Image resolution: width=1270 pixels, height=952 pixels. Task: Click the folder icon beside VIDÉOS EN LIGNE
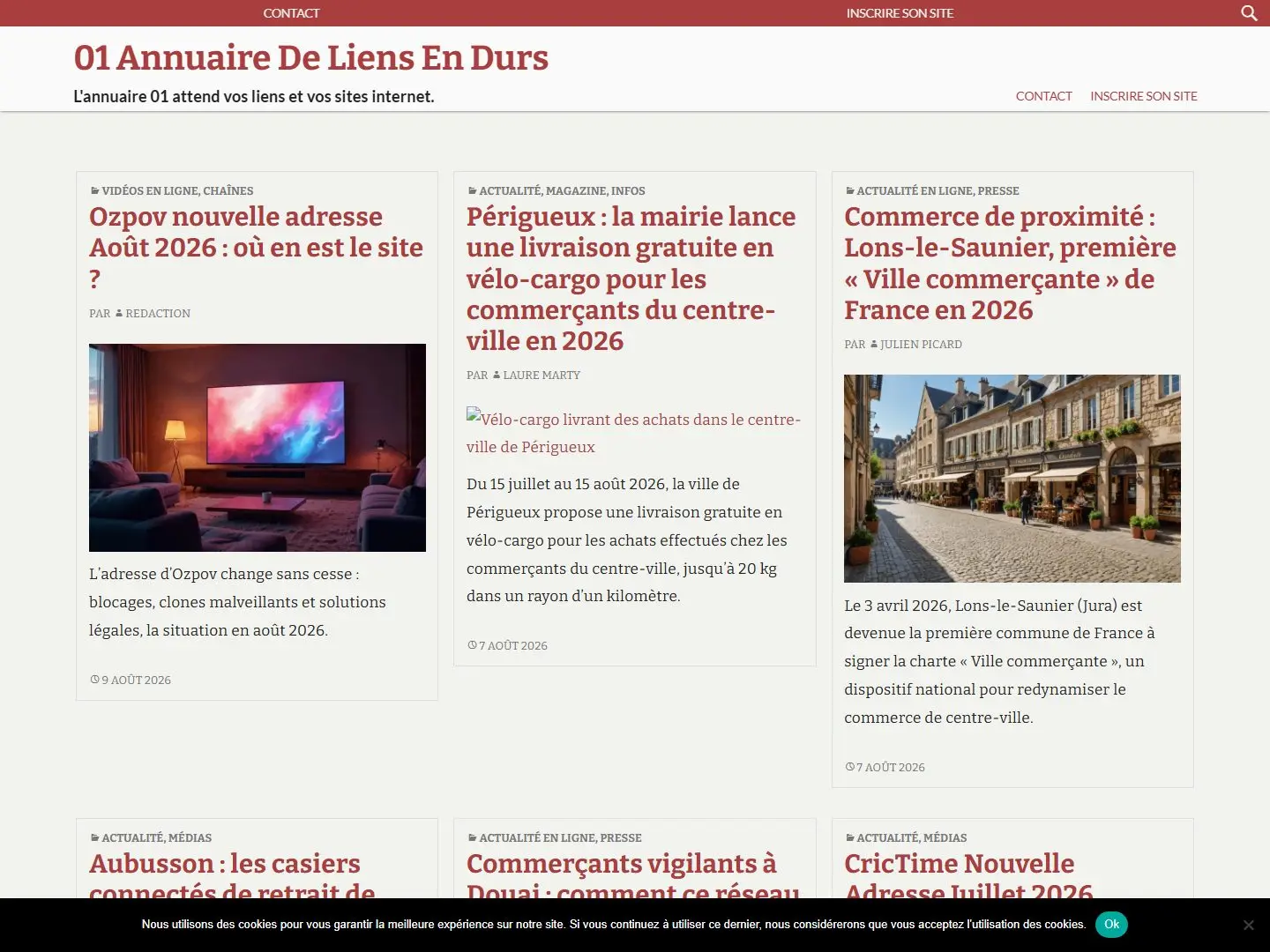pyautogui.click(x=95, y=190)
